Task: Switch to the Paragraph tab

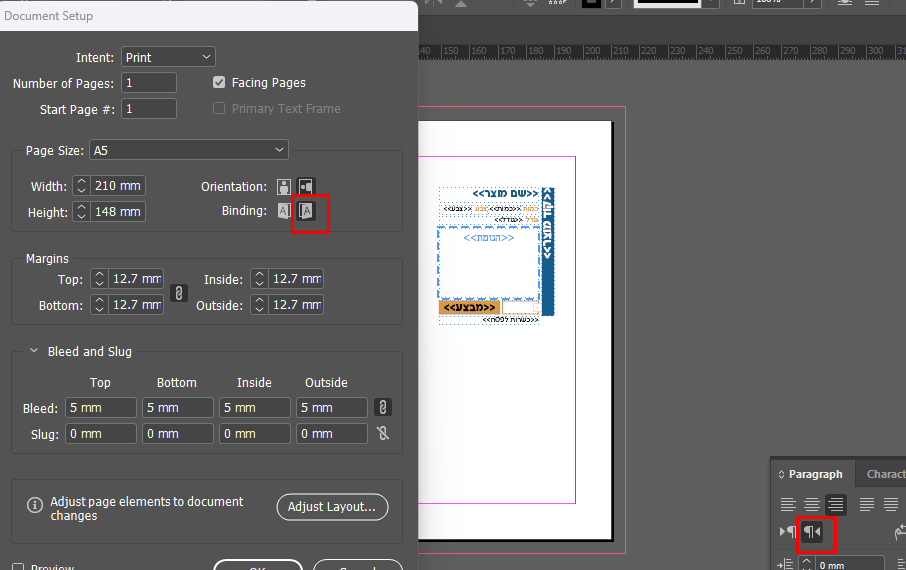Action: click(815, 474)
